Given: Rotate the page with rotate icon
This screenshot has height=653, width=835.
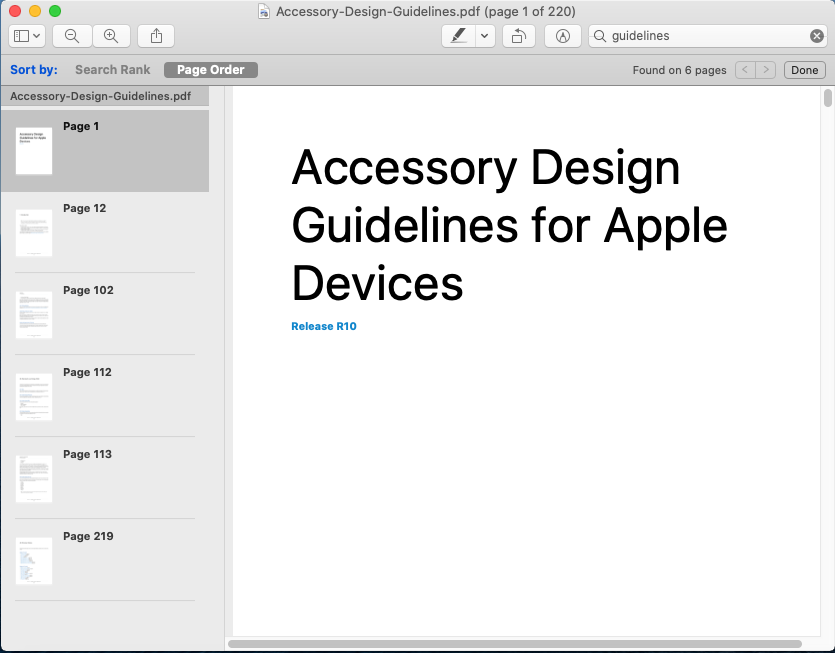Looking at the screenshot, I should click(x=519, y=36).
